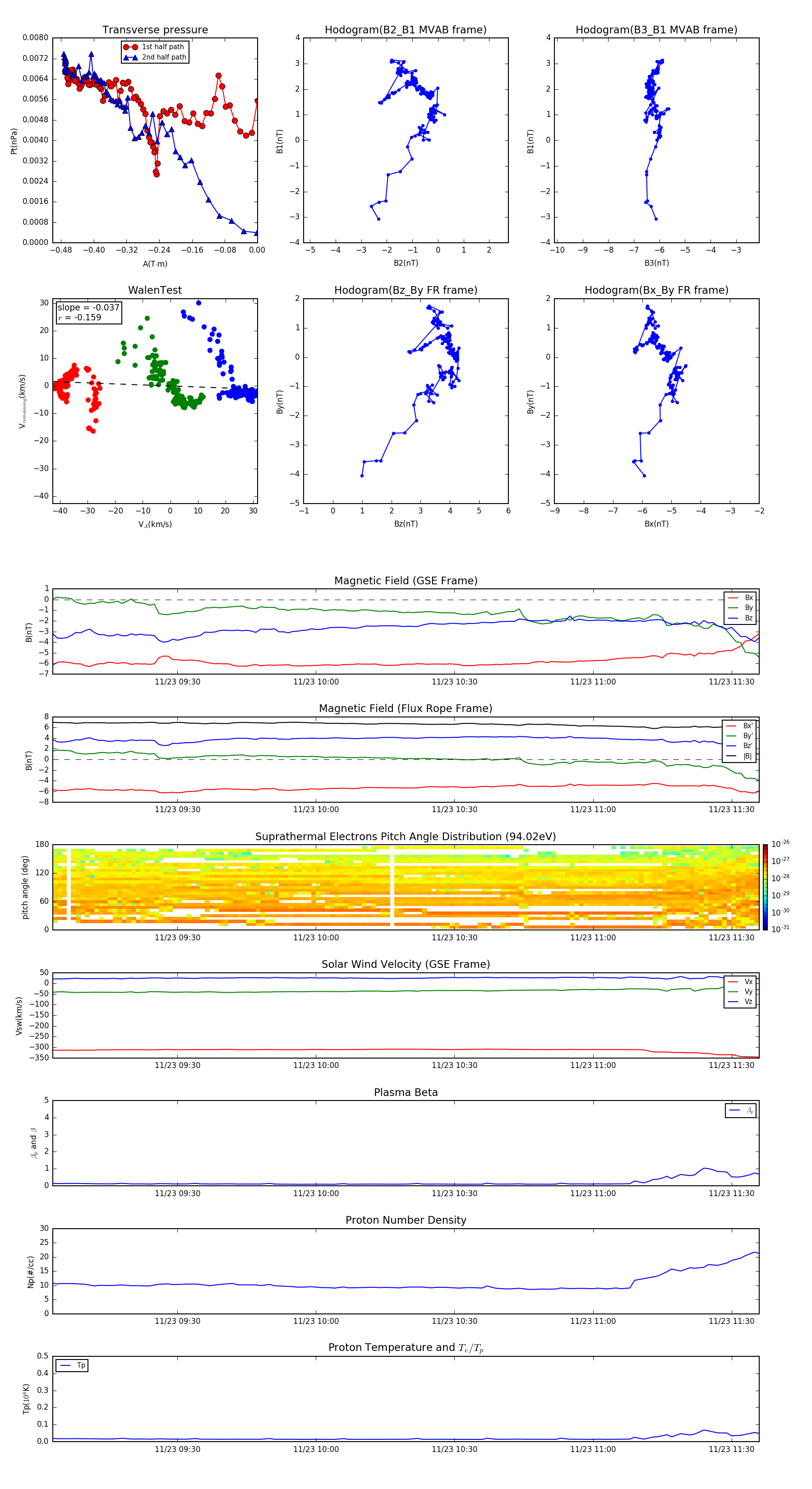Click '11/23 11:30' tick under Plasma Beta panel
812x1489 pixels.
pyautogui.click(x=732, y=1193)
